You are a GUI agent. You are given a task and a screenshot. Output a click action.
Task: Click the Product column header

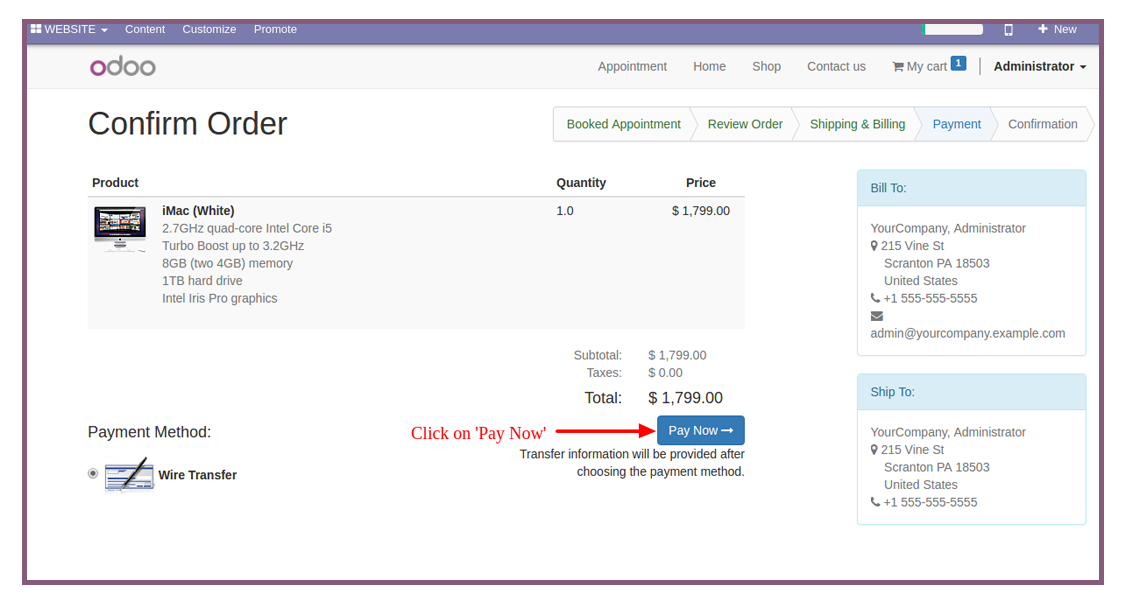pos(115,182)
